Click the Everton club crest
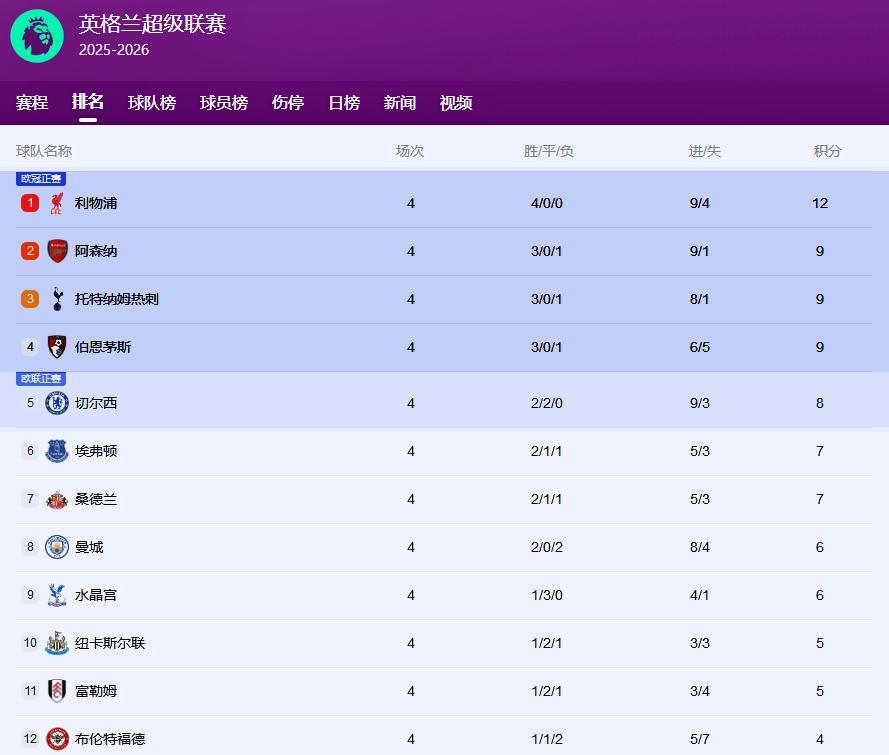This screenshot has width=889, height=755. pyautogui.click(x=57, y=451)
